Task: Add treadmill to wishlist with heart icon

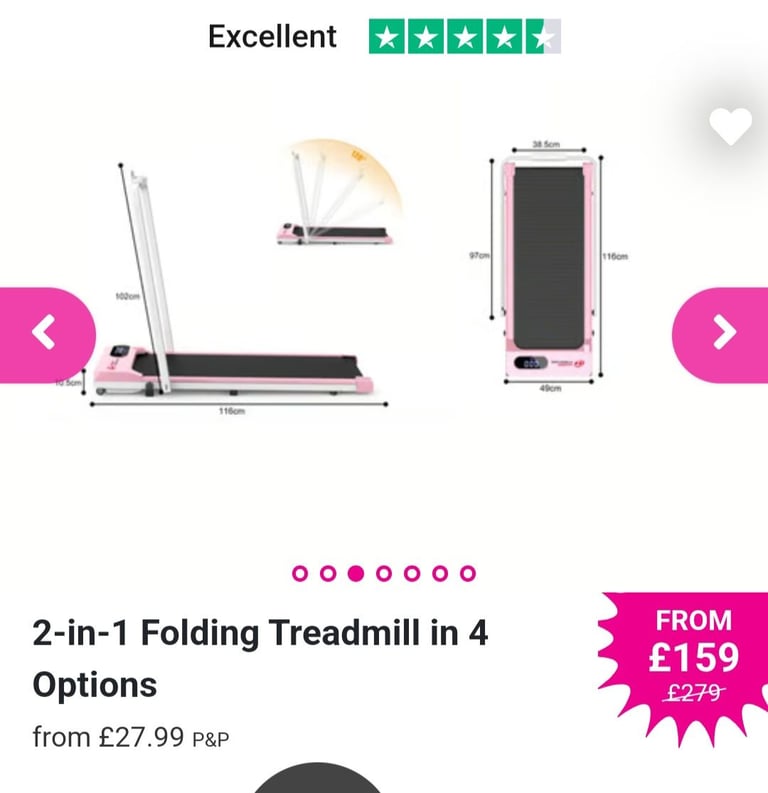Action: coord(730,126)
